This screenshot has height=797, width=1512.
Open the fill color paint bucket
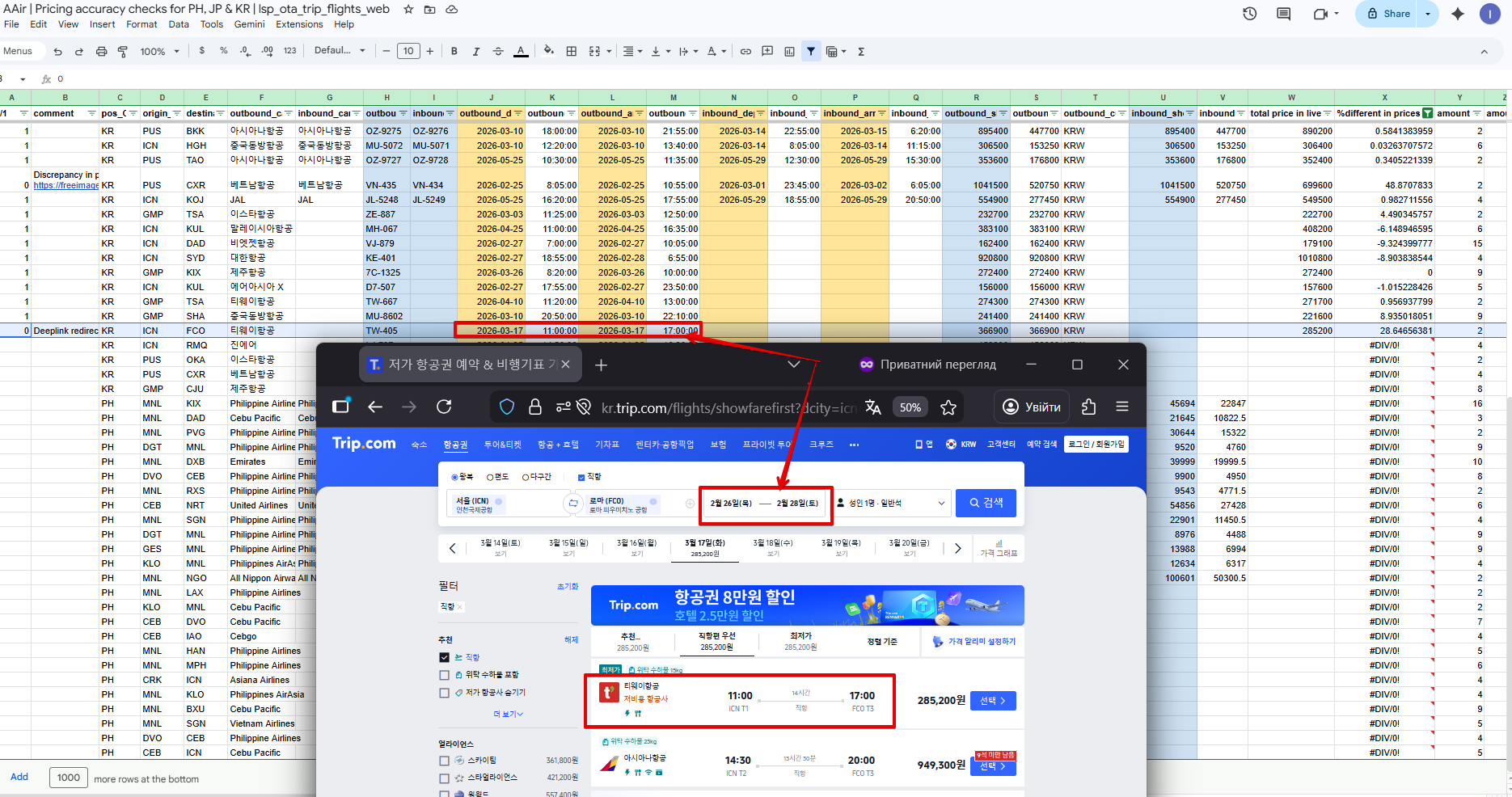coord(549,51)
